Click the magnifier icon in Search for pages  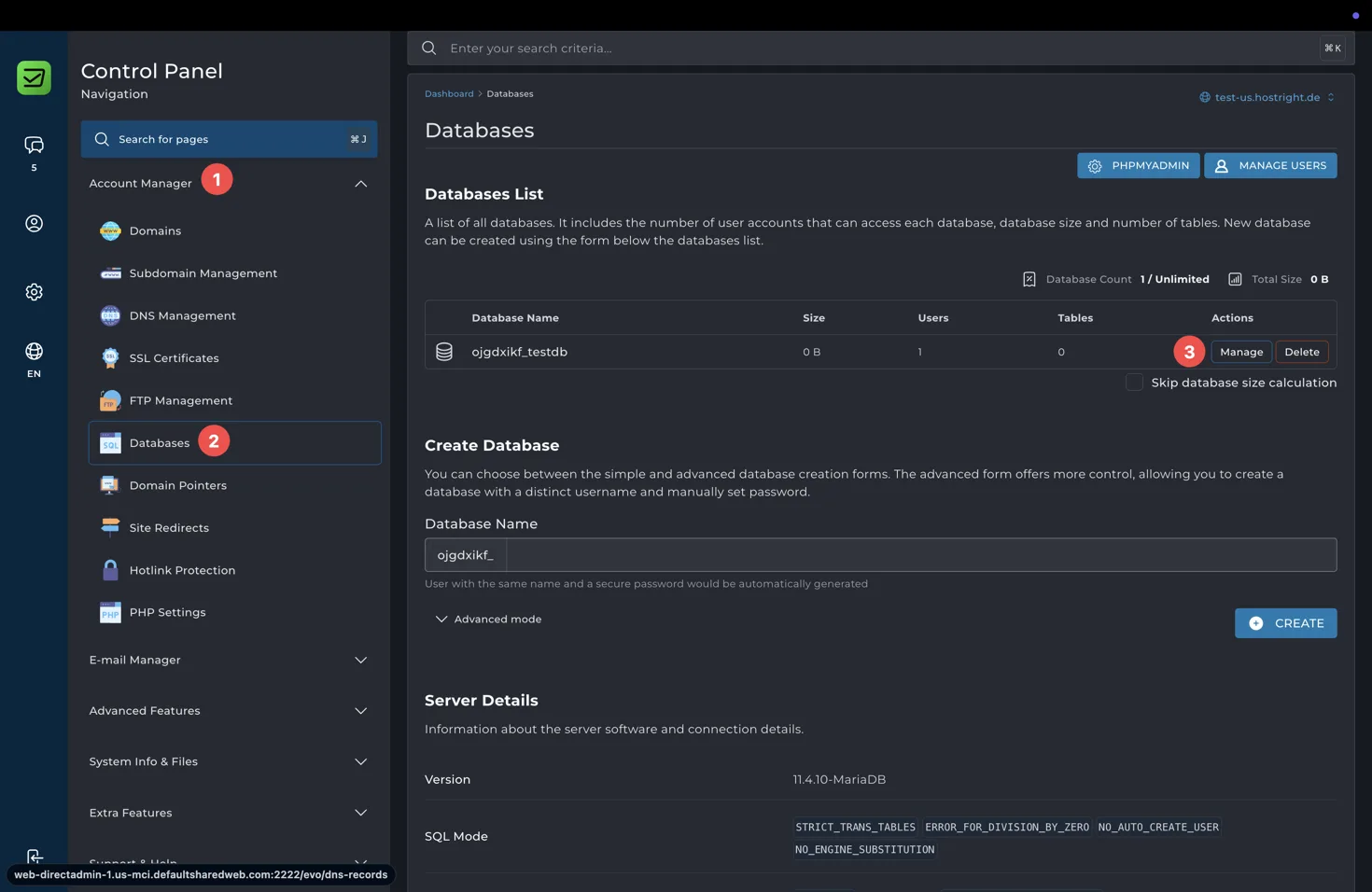click(102, 139)
